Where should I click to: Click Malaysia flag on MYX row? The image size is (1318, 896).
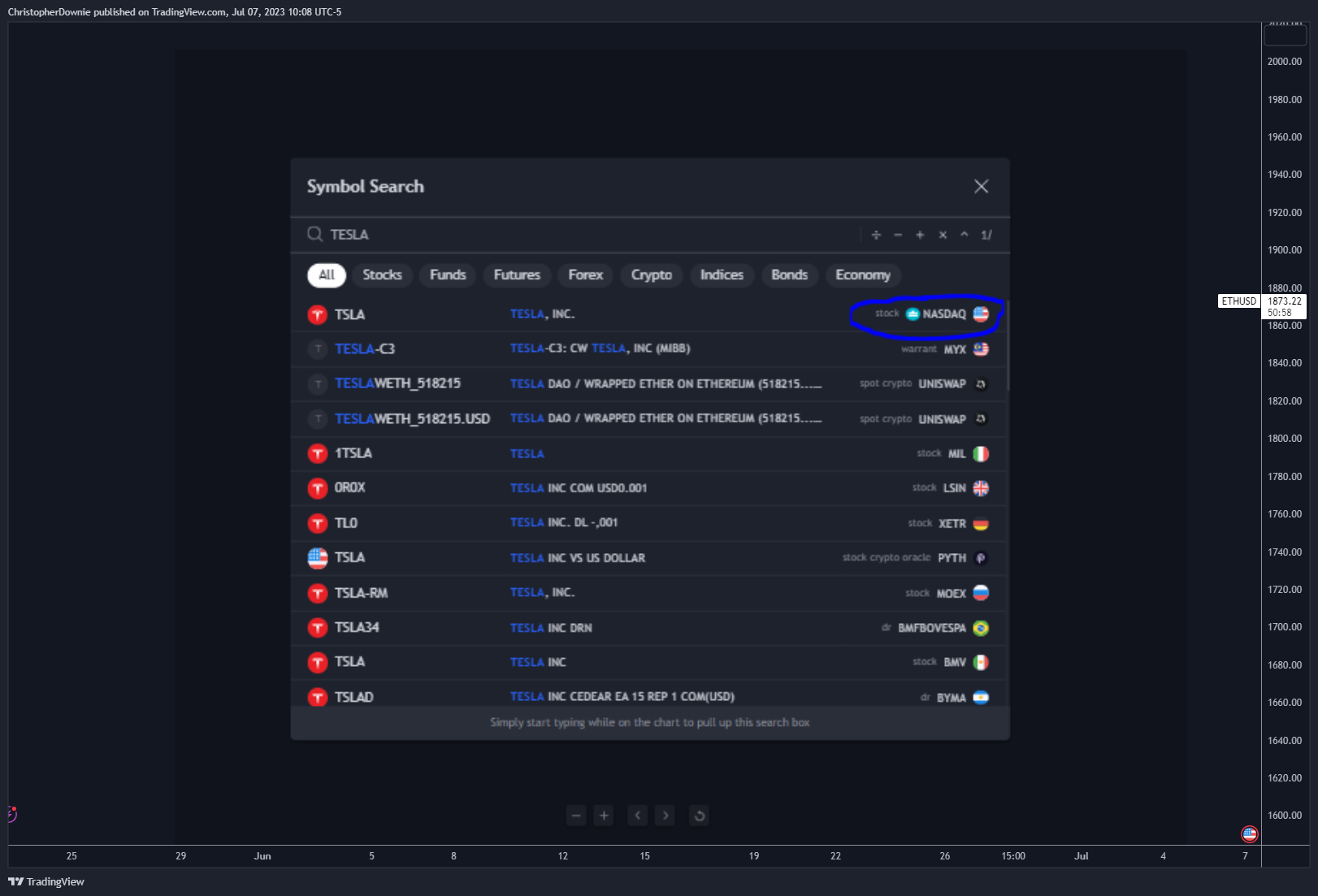coord(981,349)
